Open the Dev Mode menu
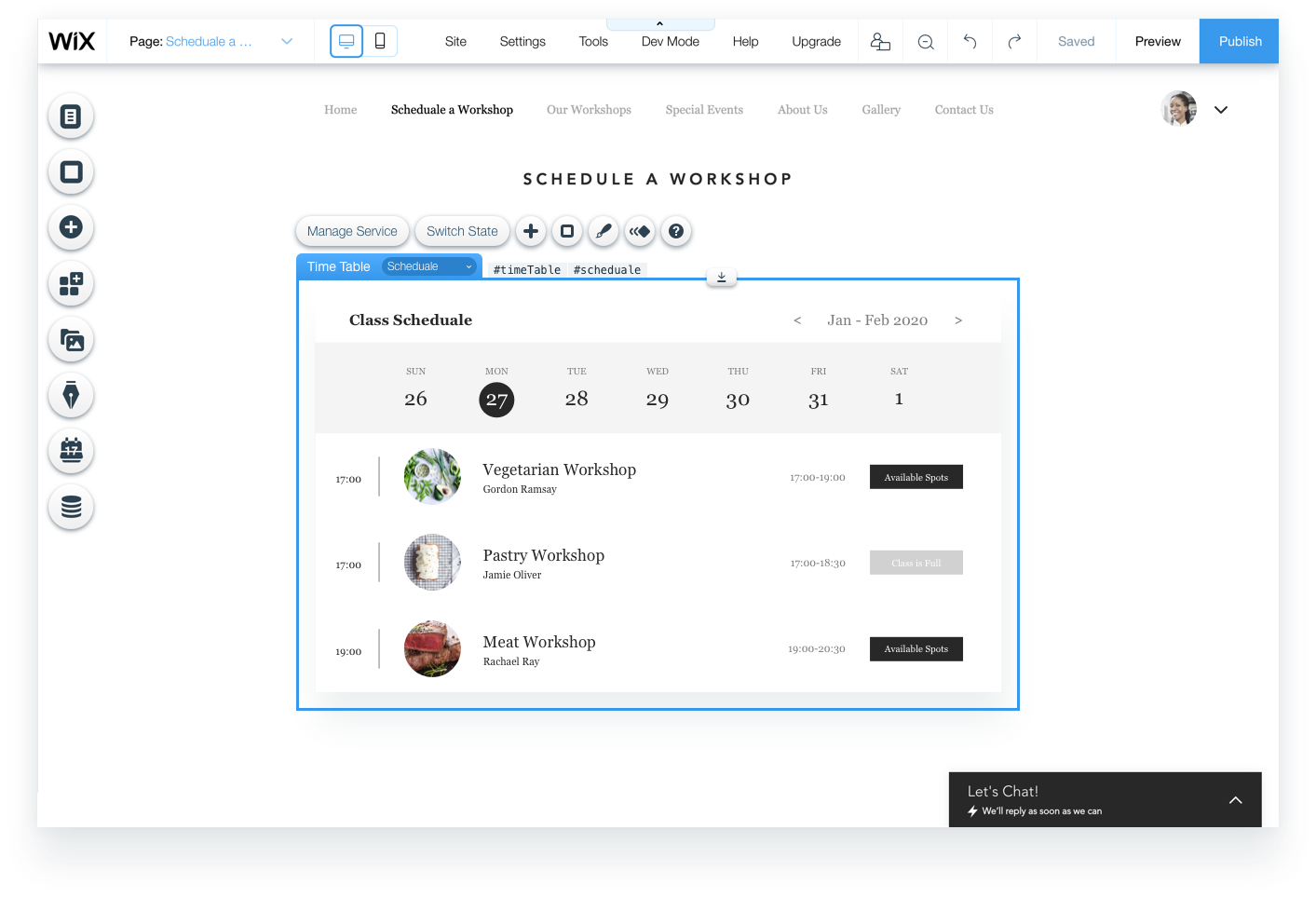The height and width of the screenshot is (898, 1316). (671, 41)
